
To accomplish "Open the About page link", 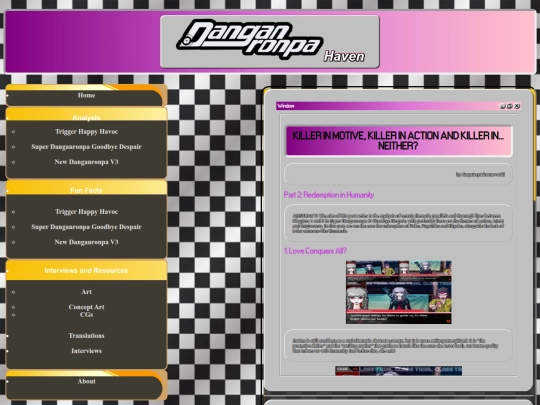I will coord(86,381).
